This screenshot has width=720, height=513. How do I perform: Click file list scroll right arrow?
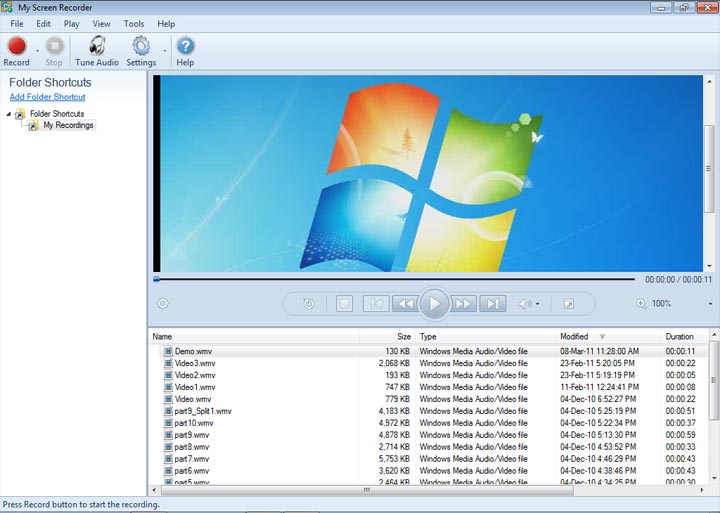point(702,490)
